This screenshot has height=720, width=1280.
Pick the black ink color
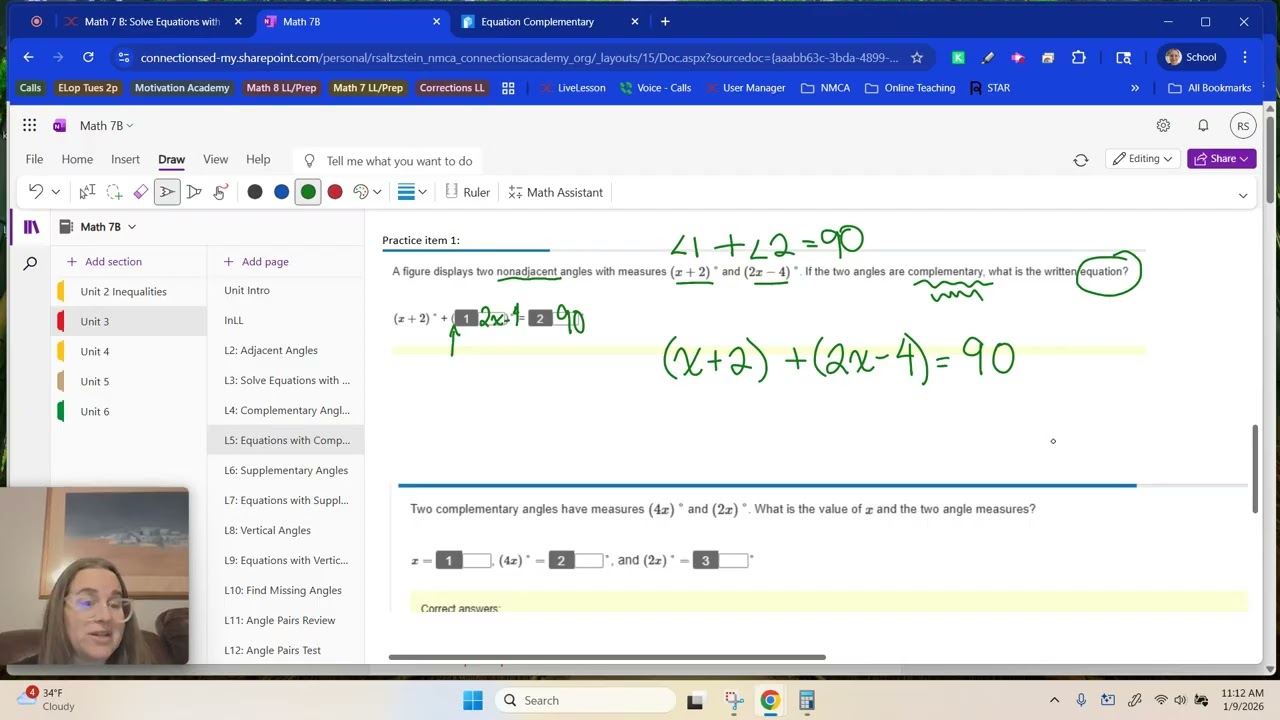(255, 192)
